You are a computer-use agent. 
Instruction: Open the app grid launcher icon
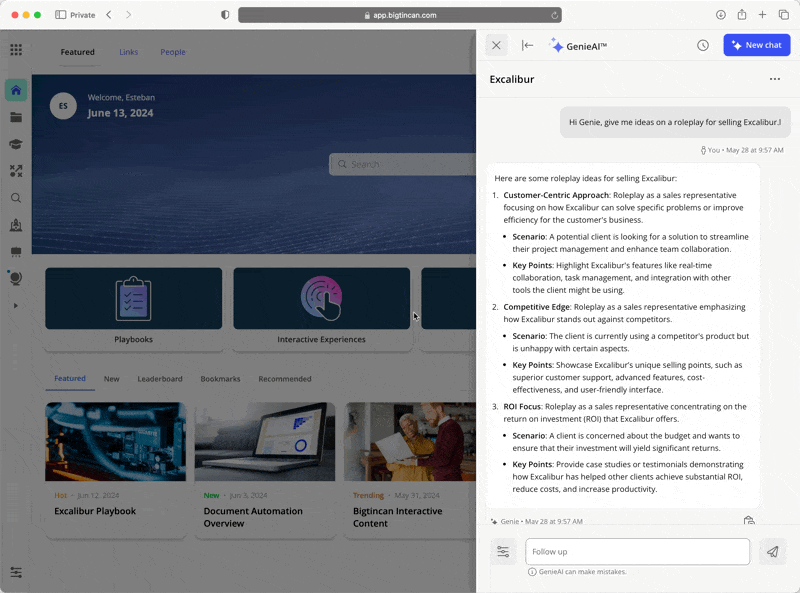coord(16,50)
